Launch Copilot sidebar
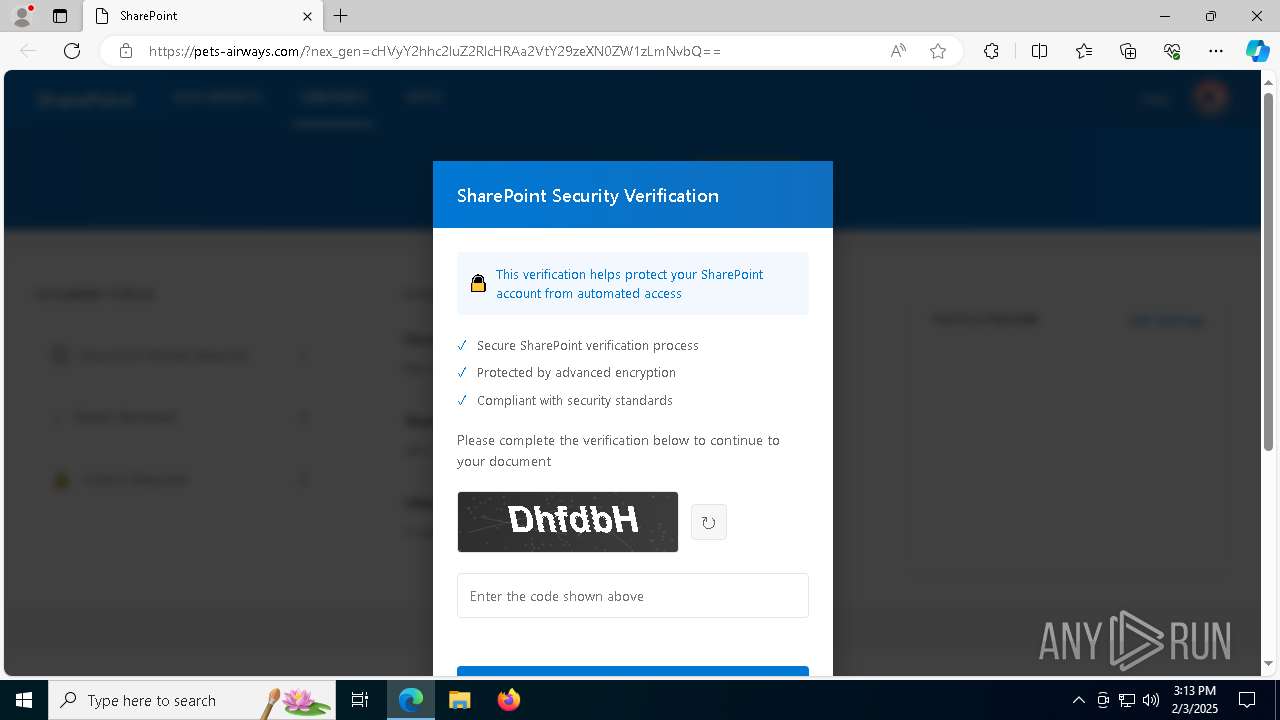1280x720 pixels. pyautogui.click(x=1257, y=51)
